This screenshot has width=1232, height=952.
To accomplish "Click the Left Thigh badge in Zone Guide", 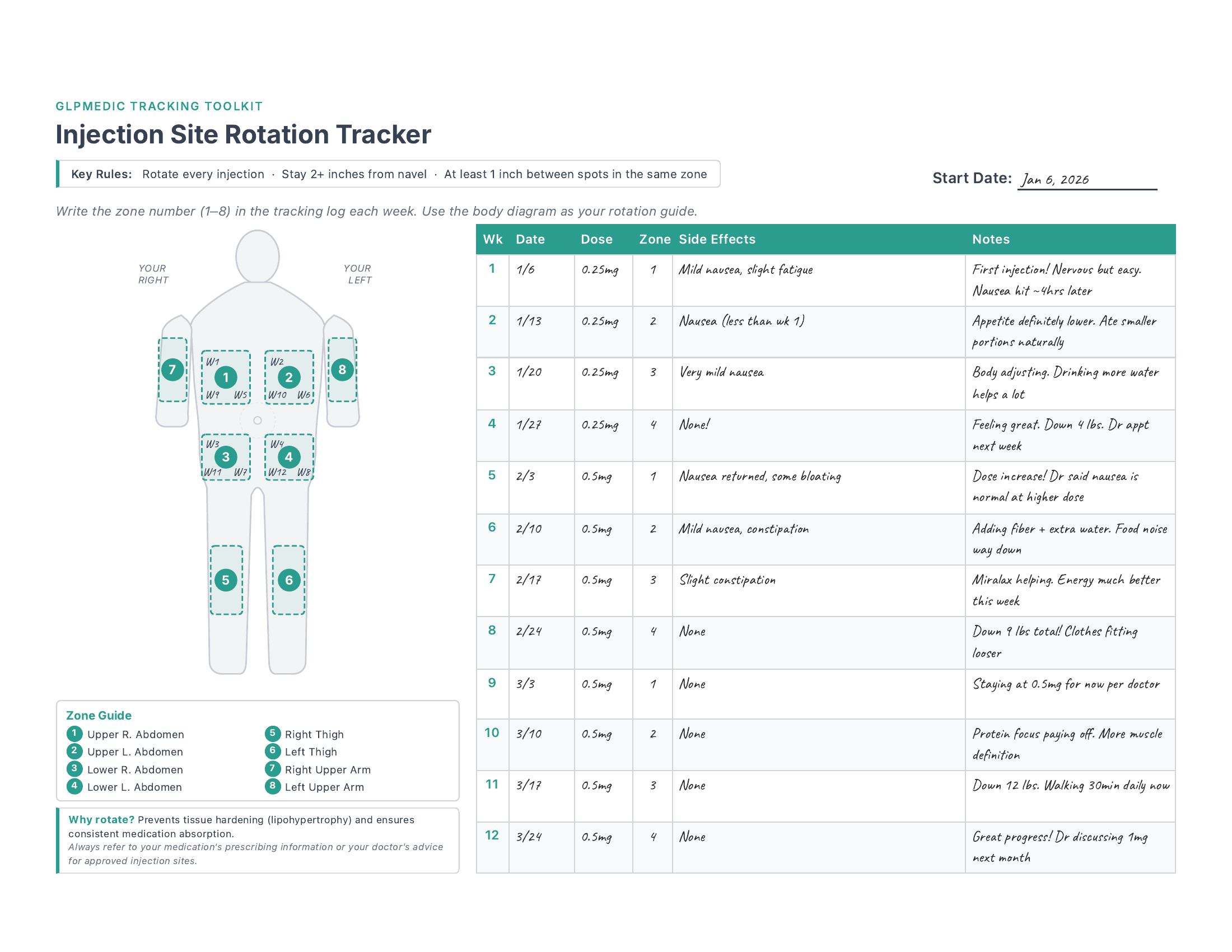I will (273, 752).
